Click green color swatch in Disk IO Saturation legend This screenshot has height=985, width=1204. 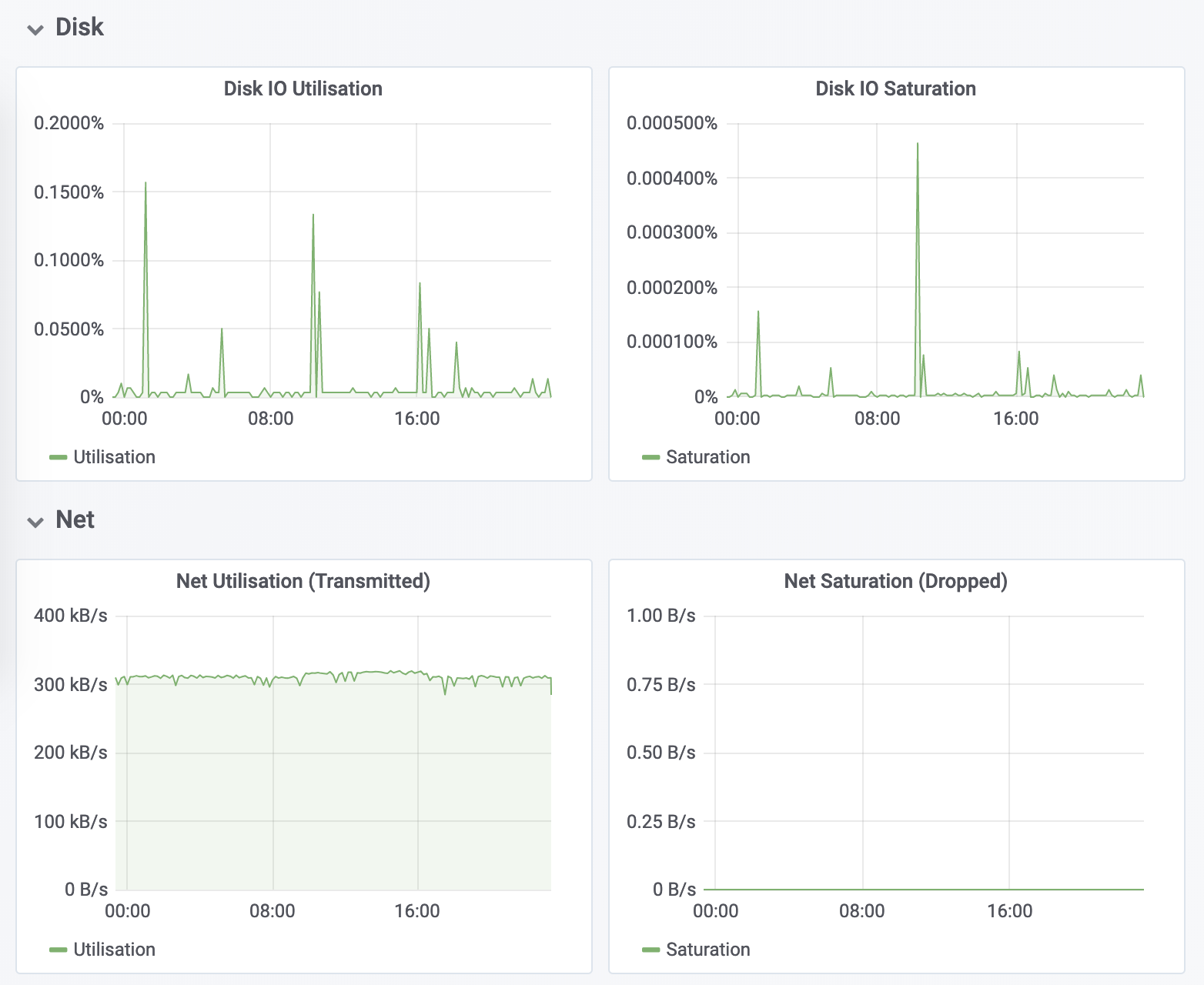651,457
